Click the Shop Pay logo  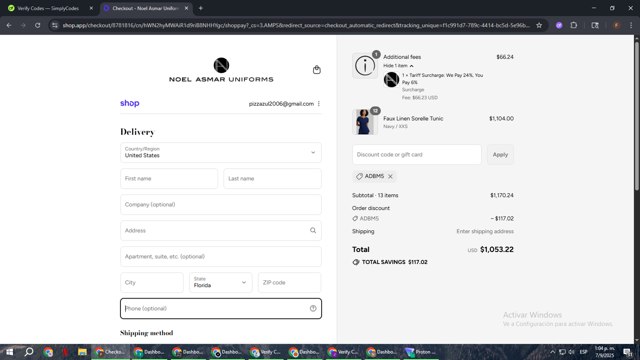(130, 103)
